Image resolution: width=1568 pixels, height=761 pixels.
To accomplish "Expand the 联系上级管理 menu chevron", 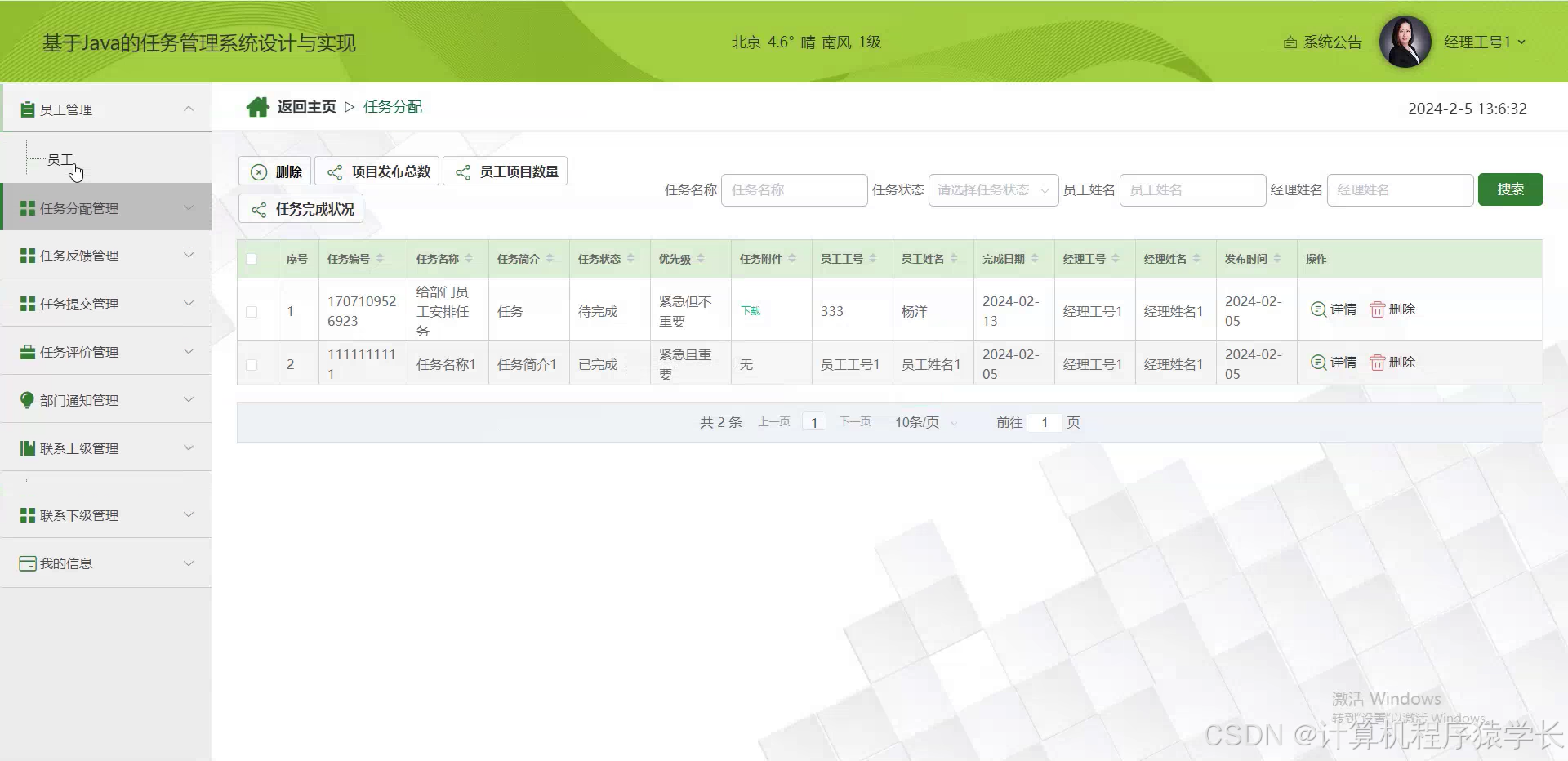I will [x=189, y=447].
